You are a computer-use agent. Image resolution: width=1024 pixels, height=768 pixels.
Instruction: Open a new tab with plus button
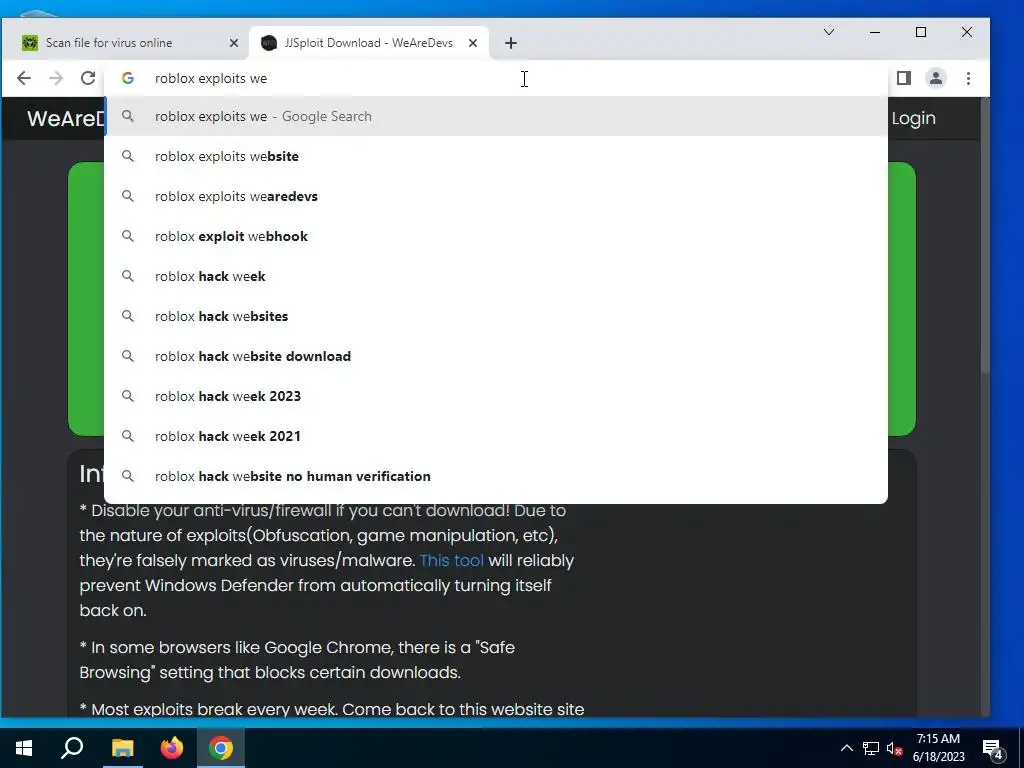click(x=511, y=43)
